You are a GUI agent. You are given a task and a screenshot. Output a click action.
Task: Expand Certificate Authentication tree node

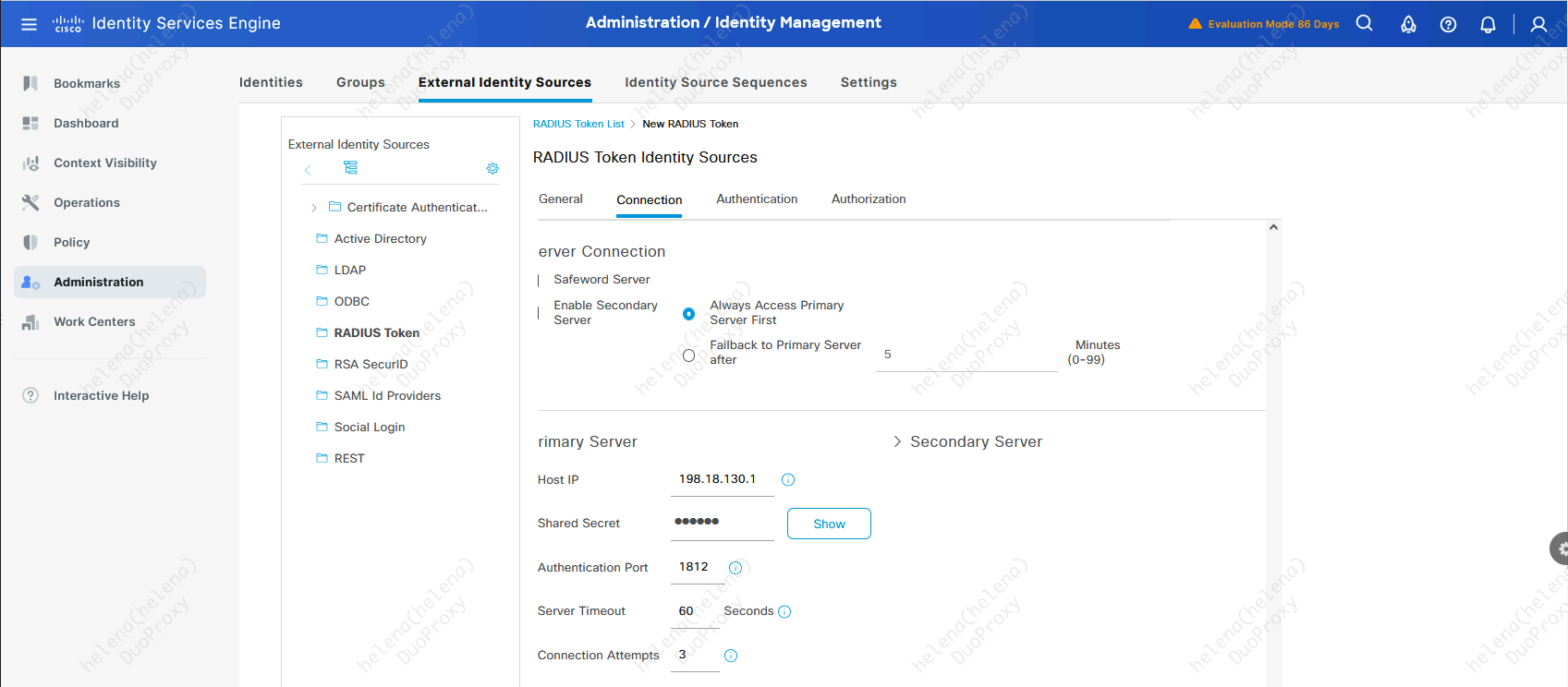click(314, 208)
